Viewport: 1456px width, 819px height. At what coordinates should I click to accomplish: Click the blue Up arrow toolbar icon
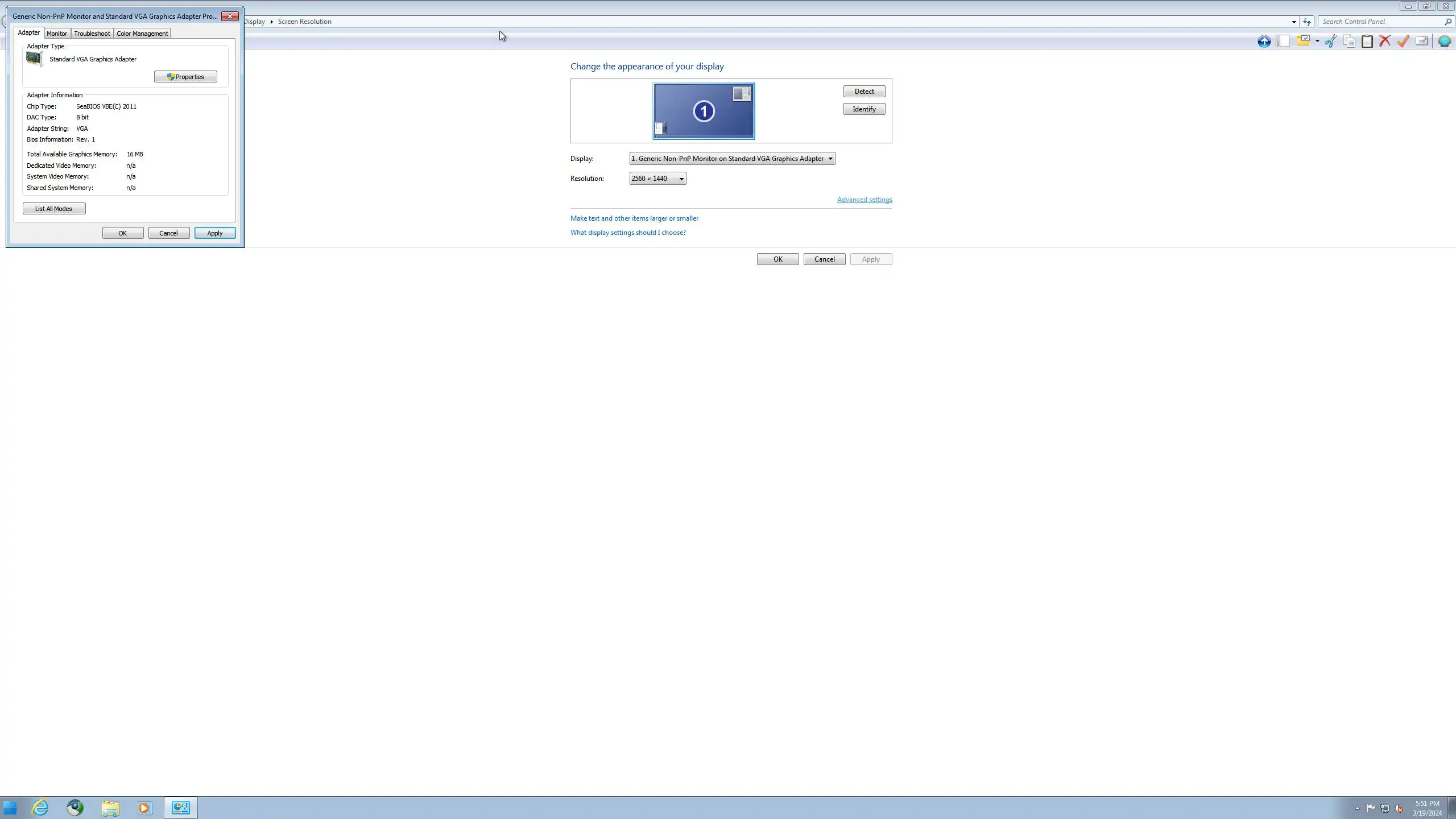click(1264, 41)
